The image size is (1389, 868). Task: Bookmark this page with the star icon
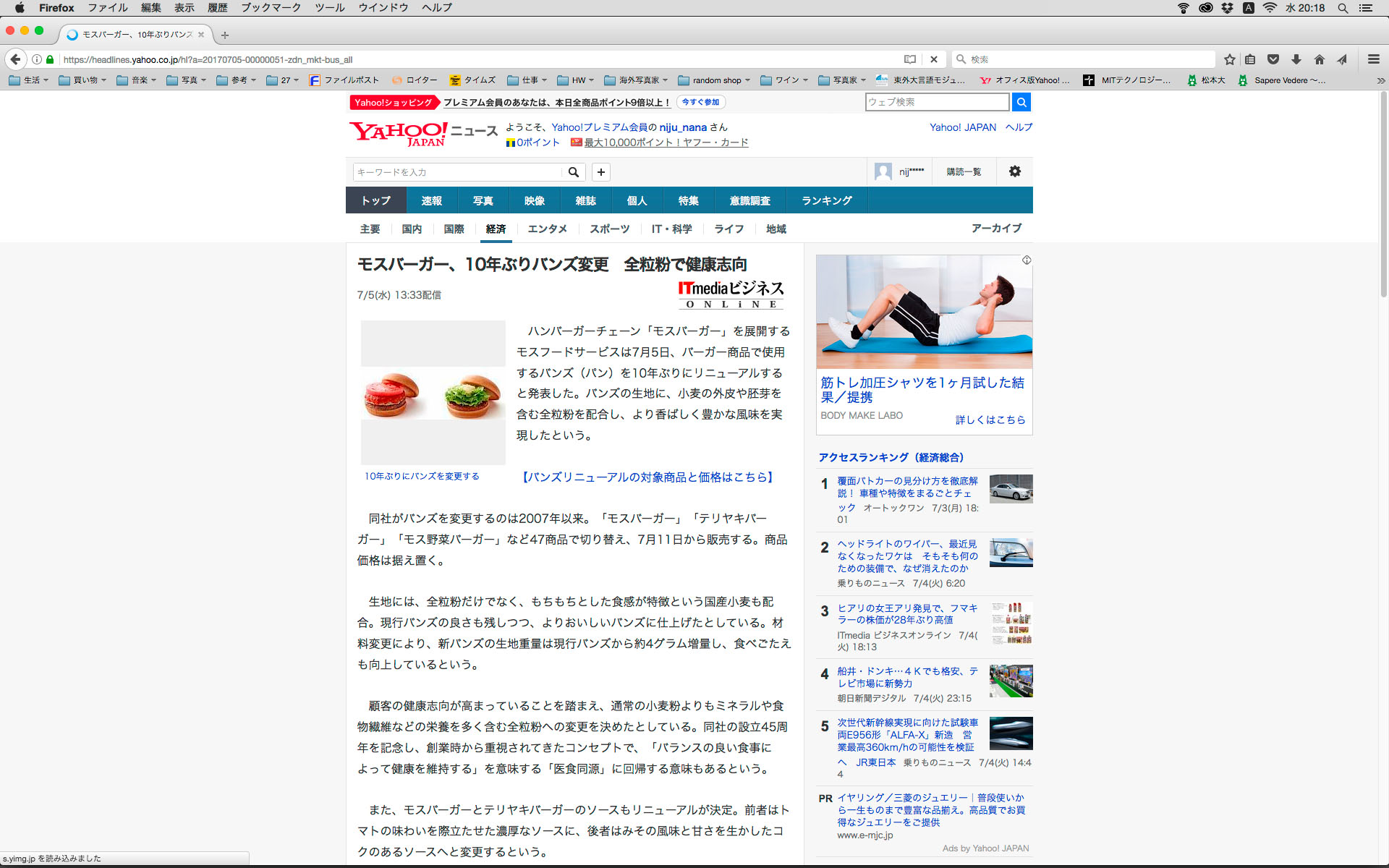[1229, 59]
